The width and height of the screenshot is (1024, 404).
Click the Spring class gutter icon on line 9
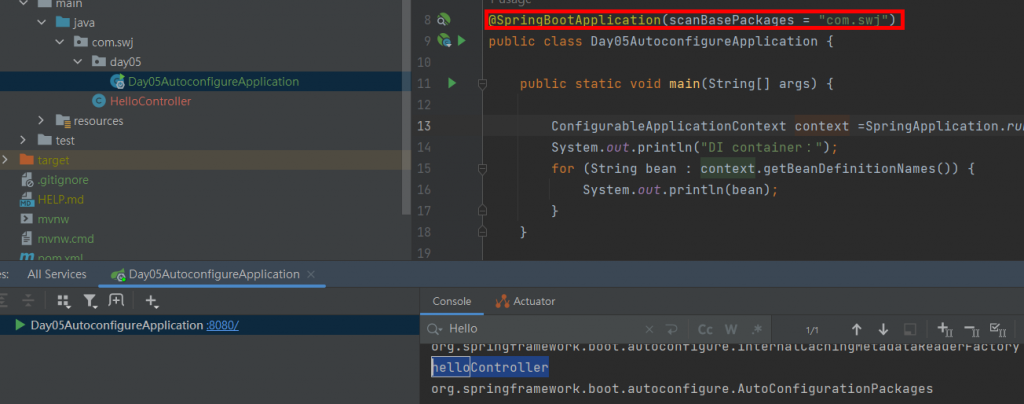(444, 40)
